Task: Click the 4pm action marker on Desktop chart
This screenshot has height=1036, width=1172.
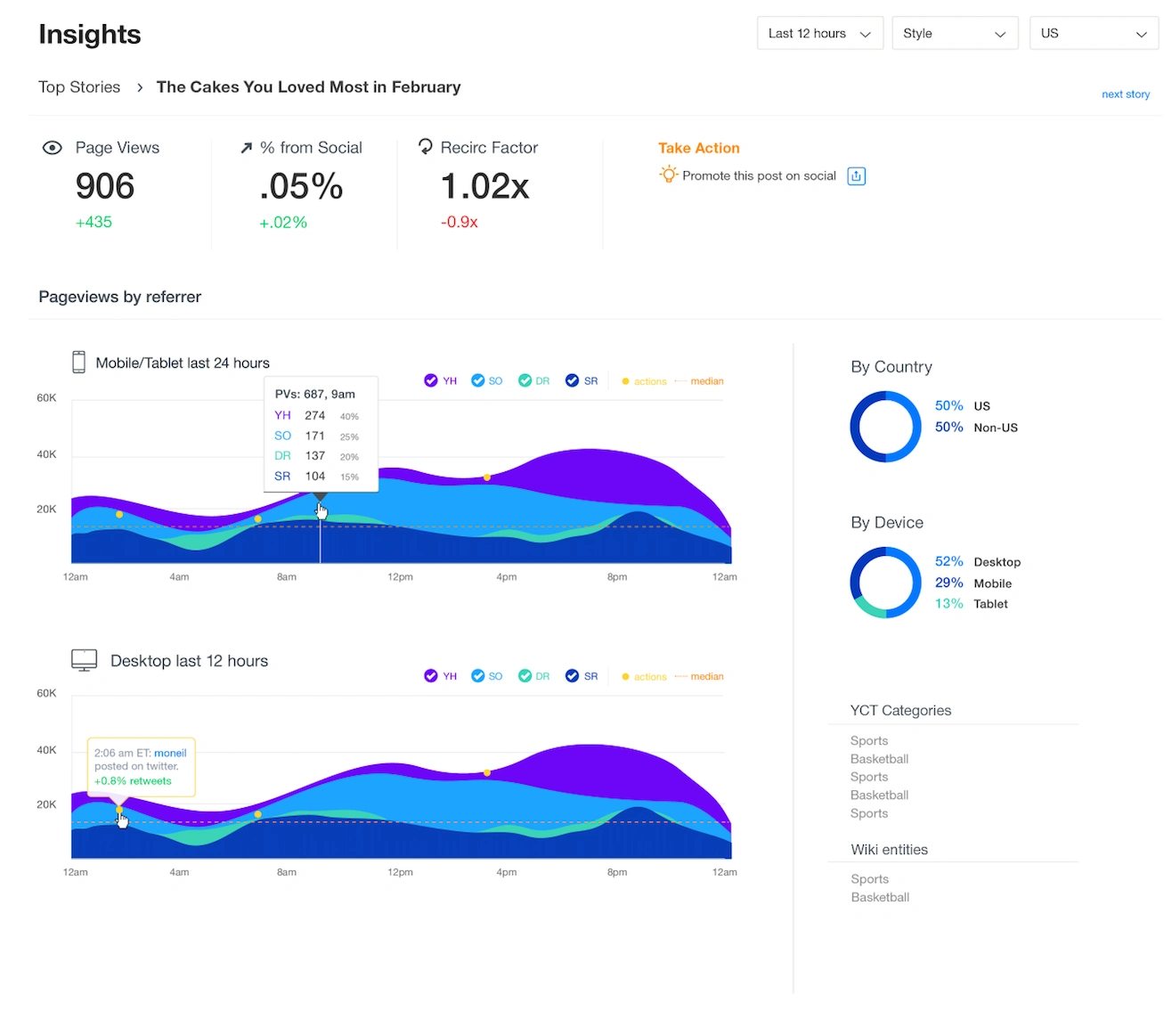Action: 487,773
